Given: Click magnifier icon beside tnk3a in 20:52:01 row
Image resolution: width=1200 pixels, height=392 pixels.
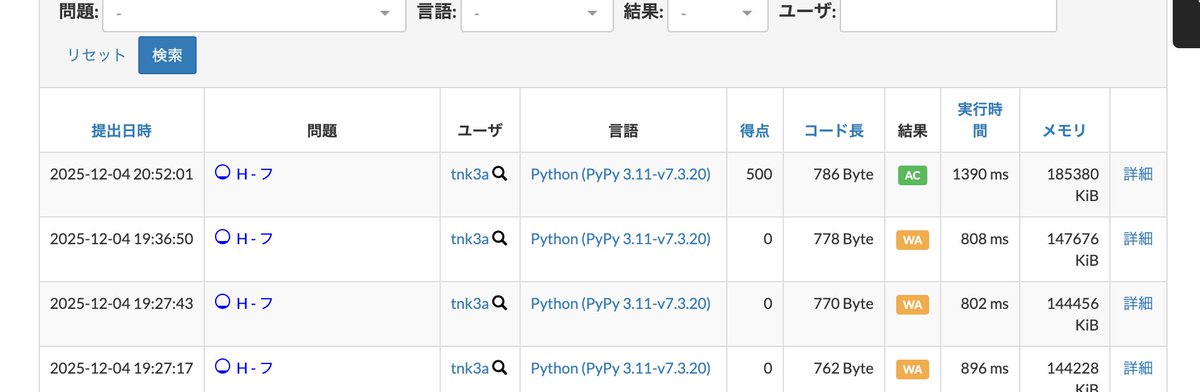Looking at the screenshot, I should tap(500, 174).
